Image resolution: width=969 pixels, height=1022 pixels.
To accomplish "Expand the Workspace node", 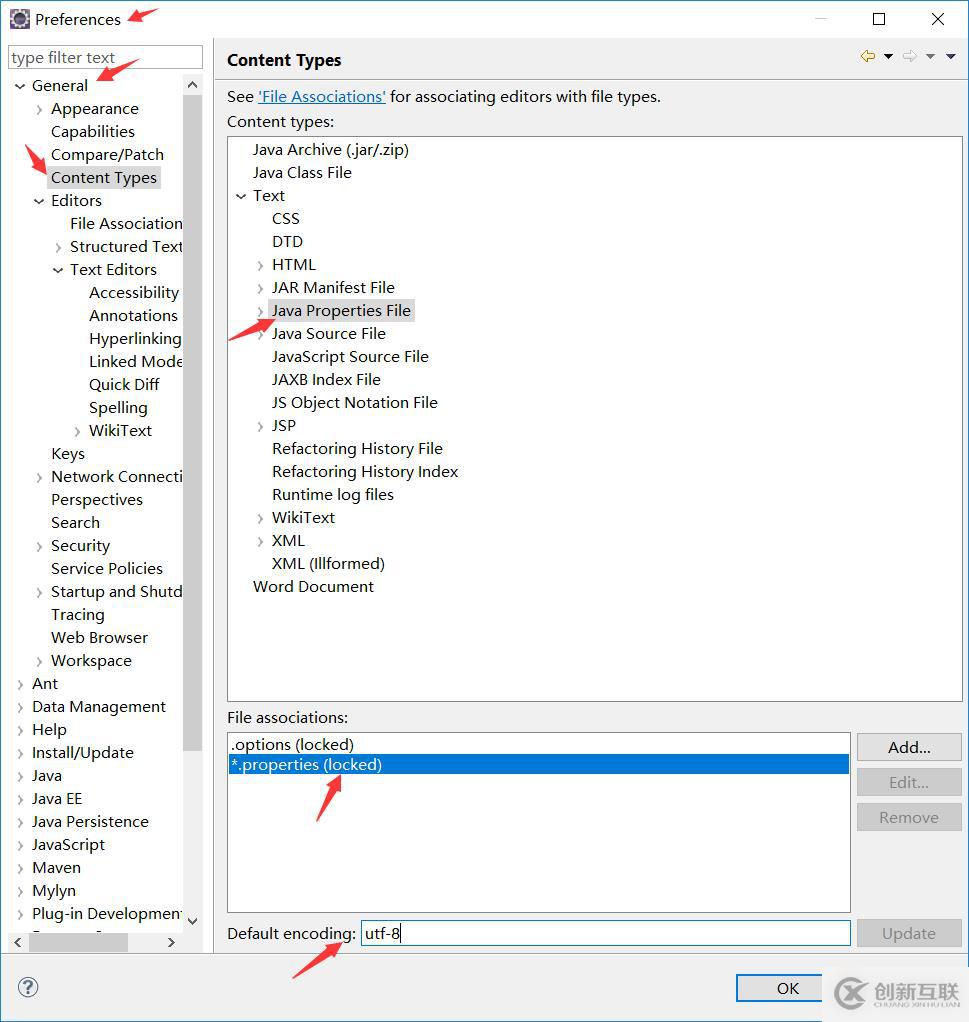I will (x=40, y=662).
